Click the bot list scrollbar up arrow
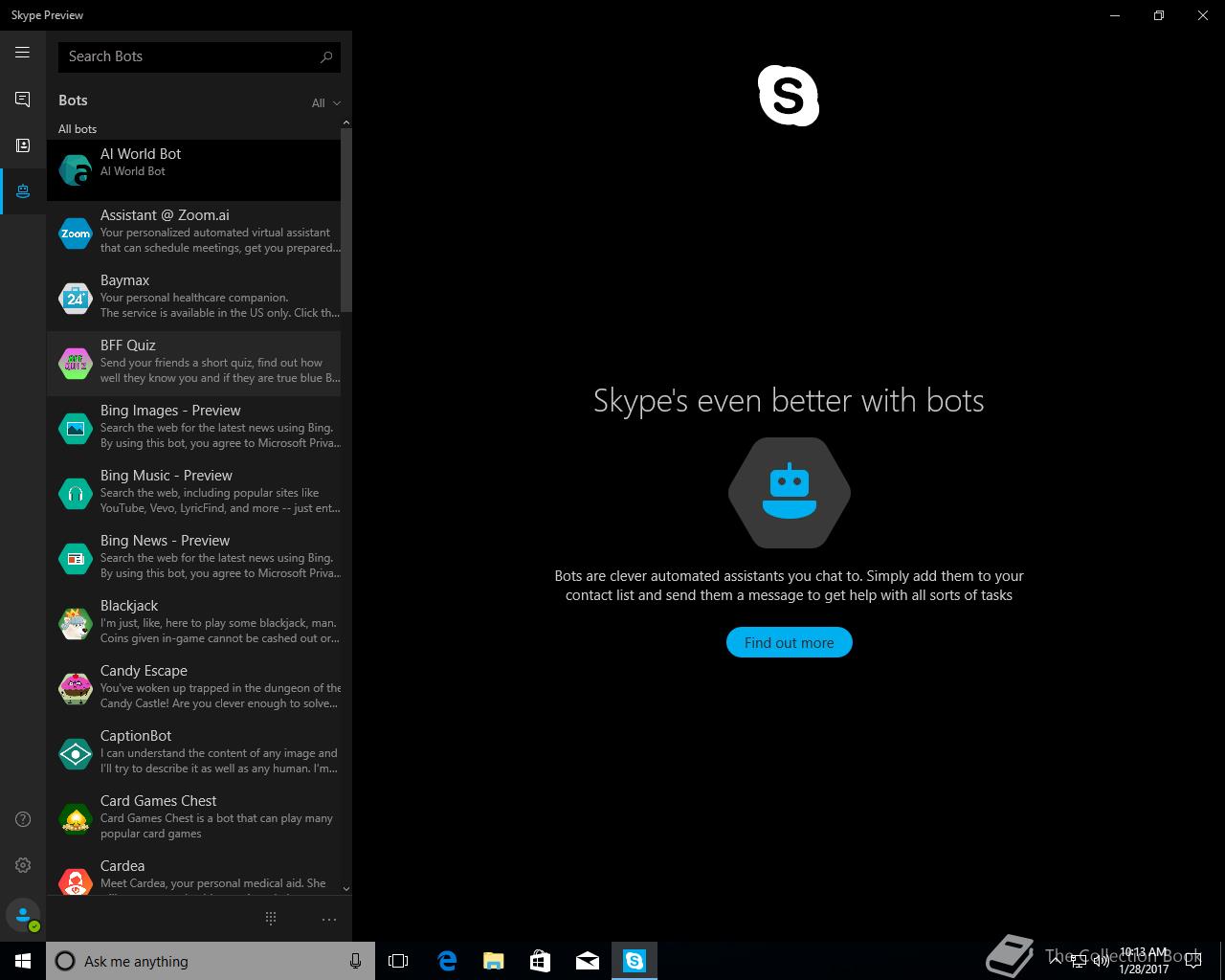The height and width of the screenshot is (980, 1225). click(x=346, y=122)
